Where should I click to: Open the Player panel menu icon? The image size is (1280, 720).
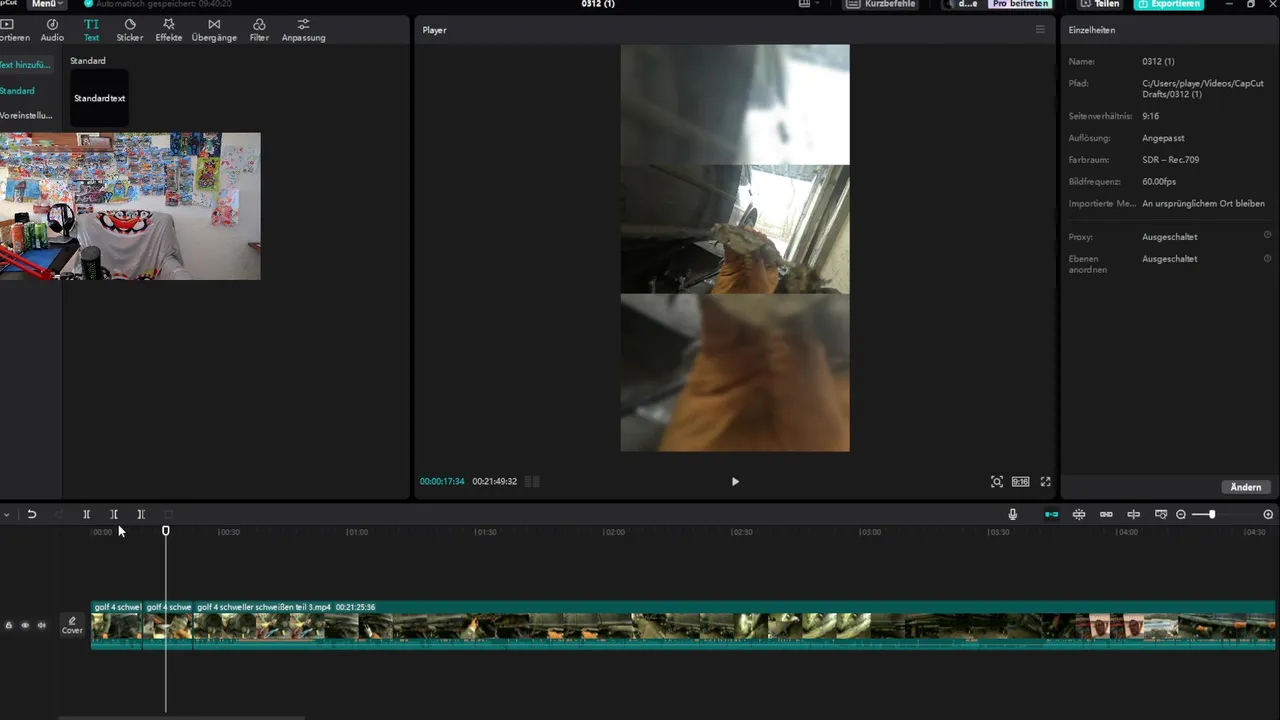[1039, 30]
